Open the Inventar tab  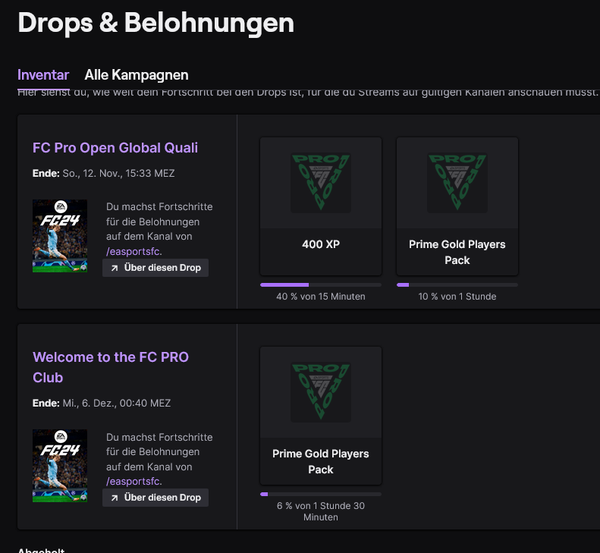point(43,75)
